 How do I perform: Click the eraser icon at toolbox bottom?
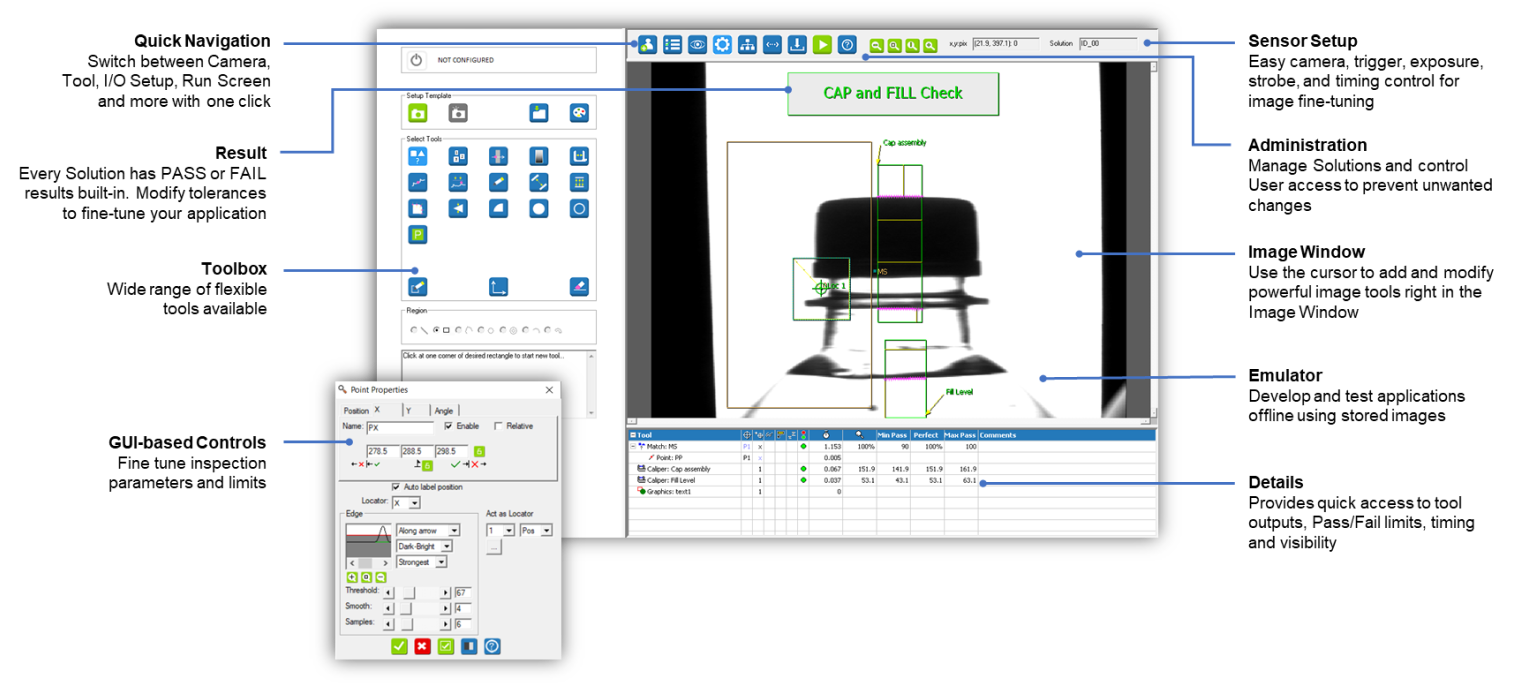click(578, 287)
